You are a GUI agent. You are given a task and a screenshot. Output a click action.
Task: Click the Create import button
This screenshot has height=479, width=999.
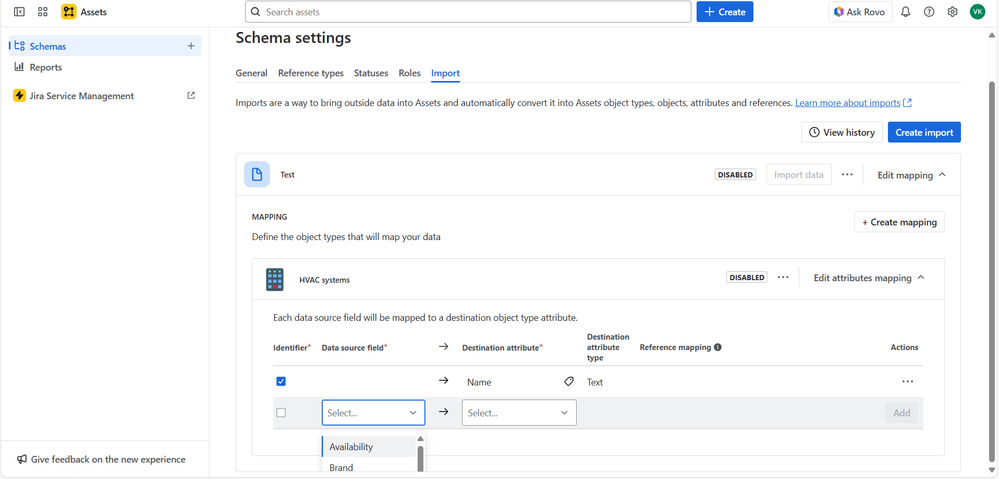point(923,132)
